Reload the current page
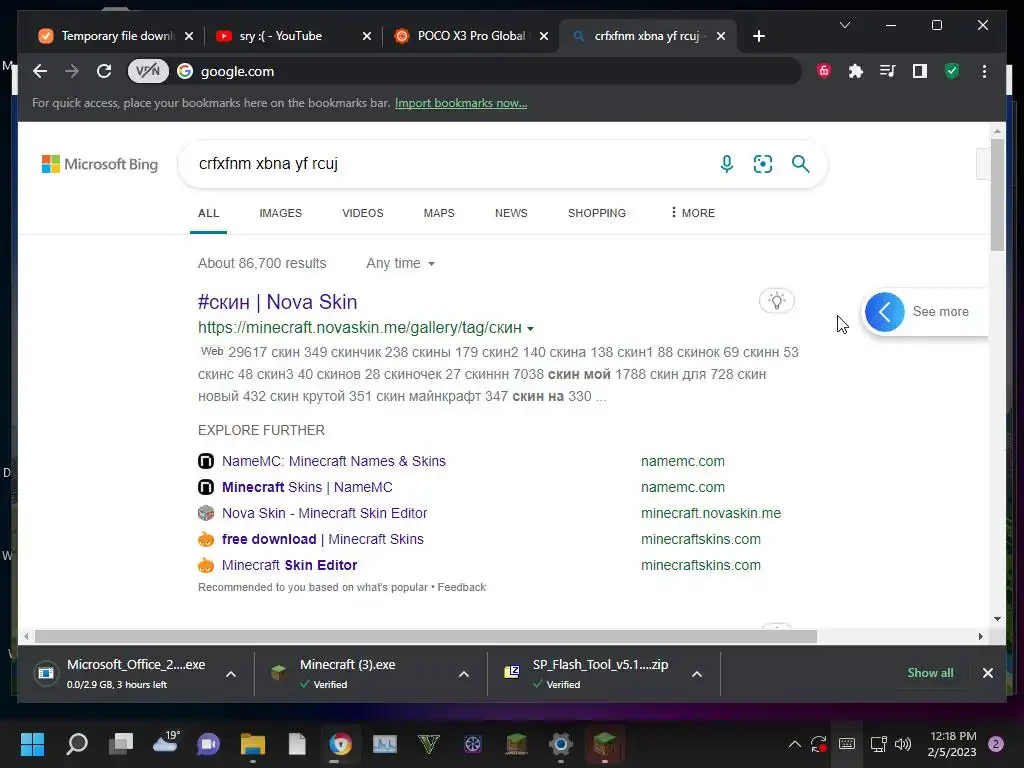 pyautogui.click(x=104, y=71)
